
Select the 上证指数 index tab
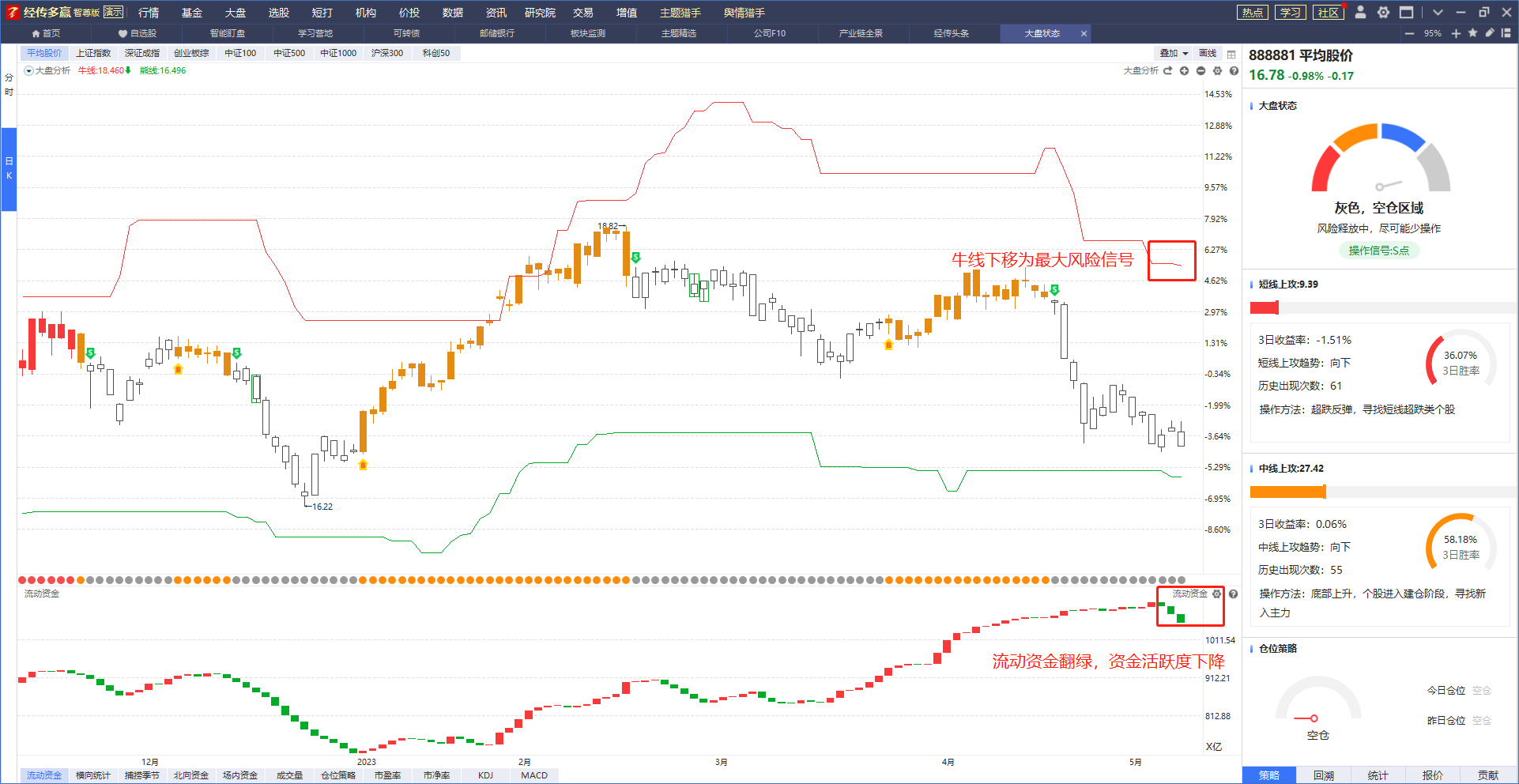pyautogui.click(x=93, y=53)
